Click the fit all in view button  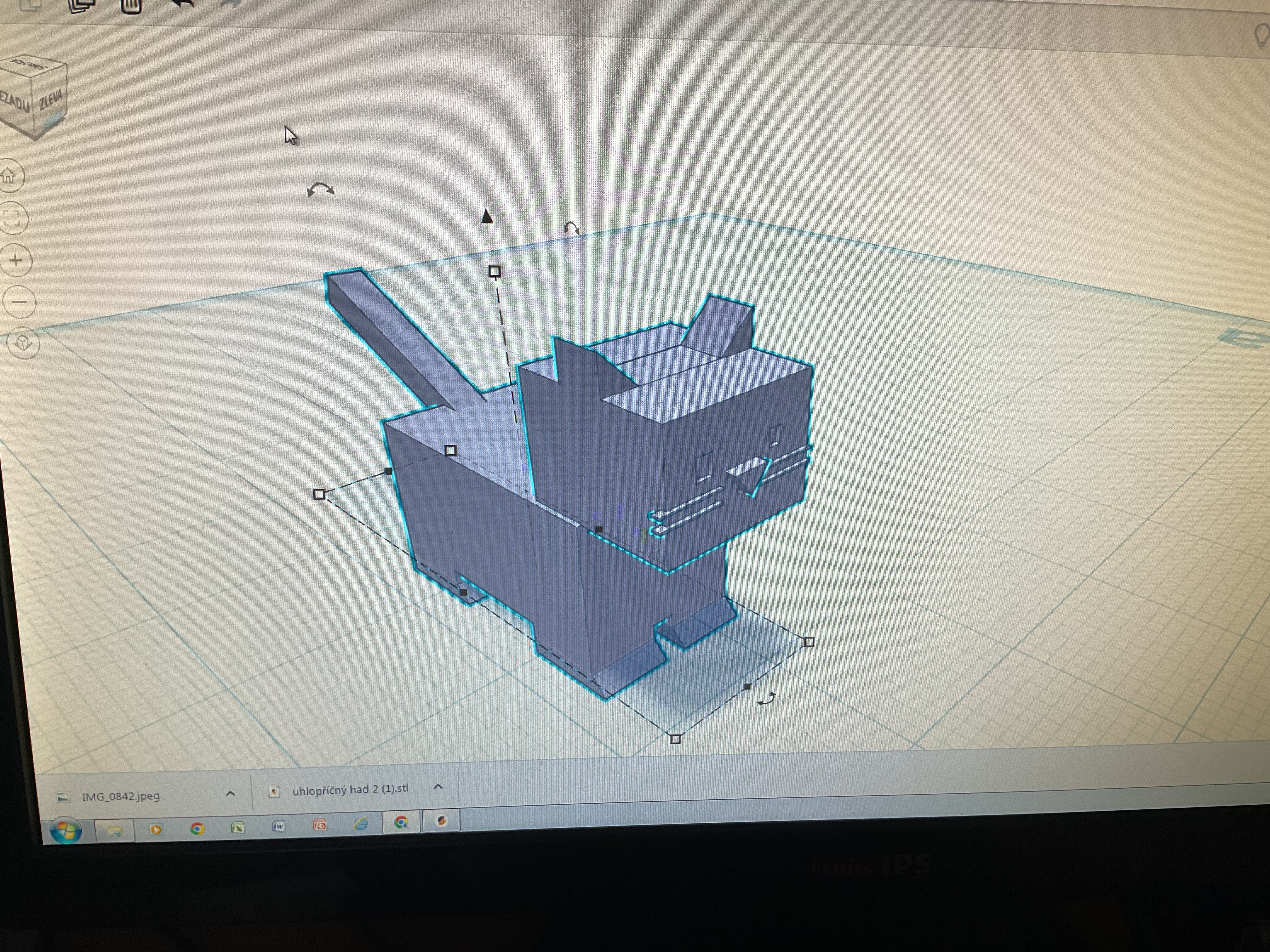click(12, 218)
